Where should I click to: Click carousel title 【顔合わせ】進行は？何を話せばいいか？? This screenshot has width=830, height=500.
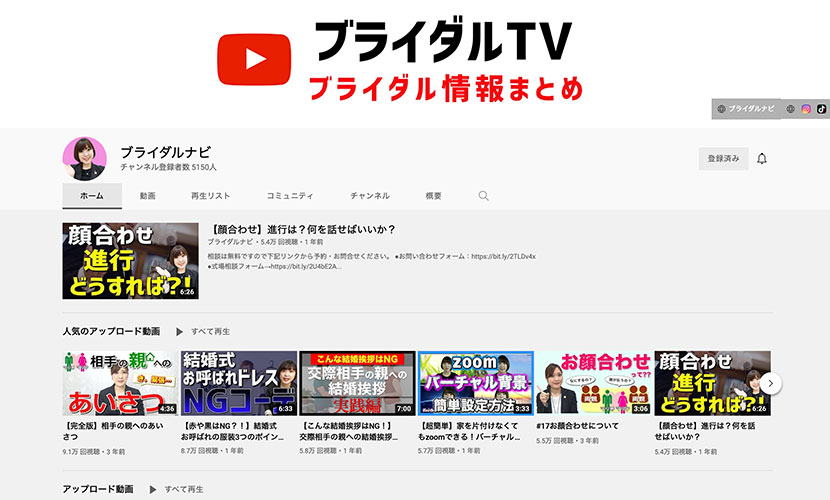705,431
